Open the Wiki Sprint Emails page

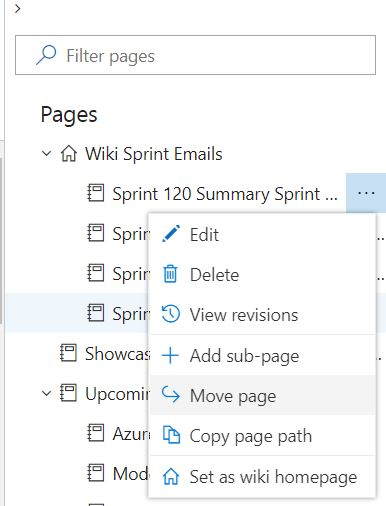(154, 154)
